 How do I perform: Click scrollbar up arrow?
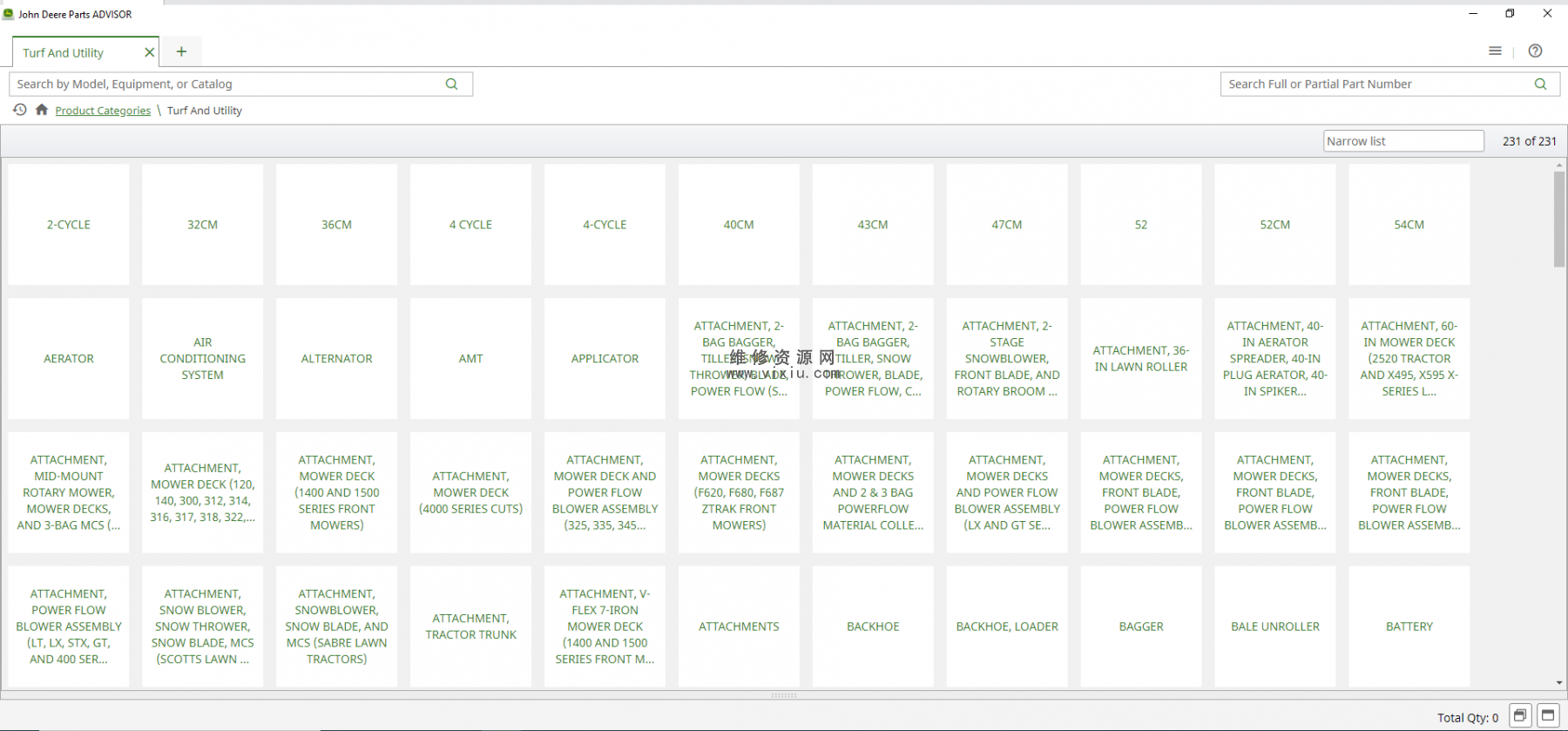tap(1559, 165)
